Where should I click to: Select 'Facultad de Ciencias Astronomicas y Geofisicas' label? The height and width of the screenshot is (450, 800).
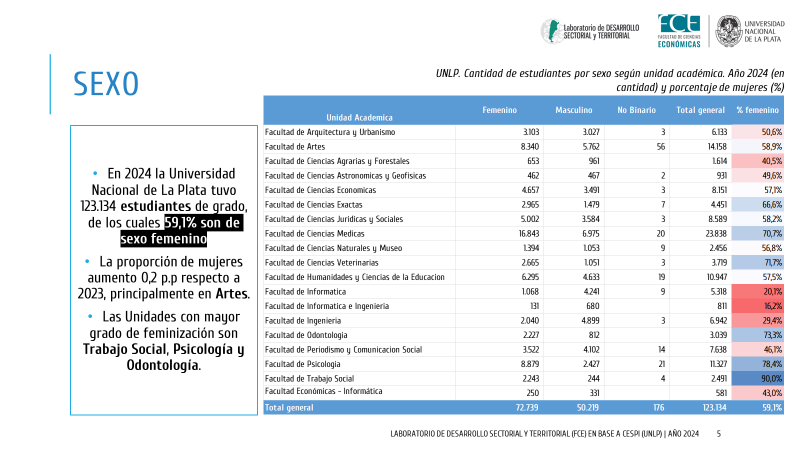pyautogui.click(x=345, y=176)
